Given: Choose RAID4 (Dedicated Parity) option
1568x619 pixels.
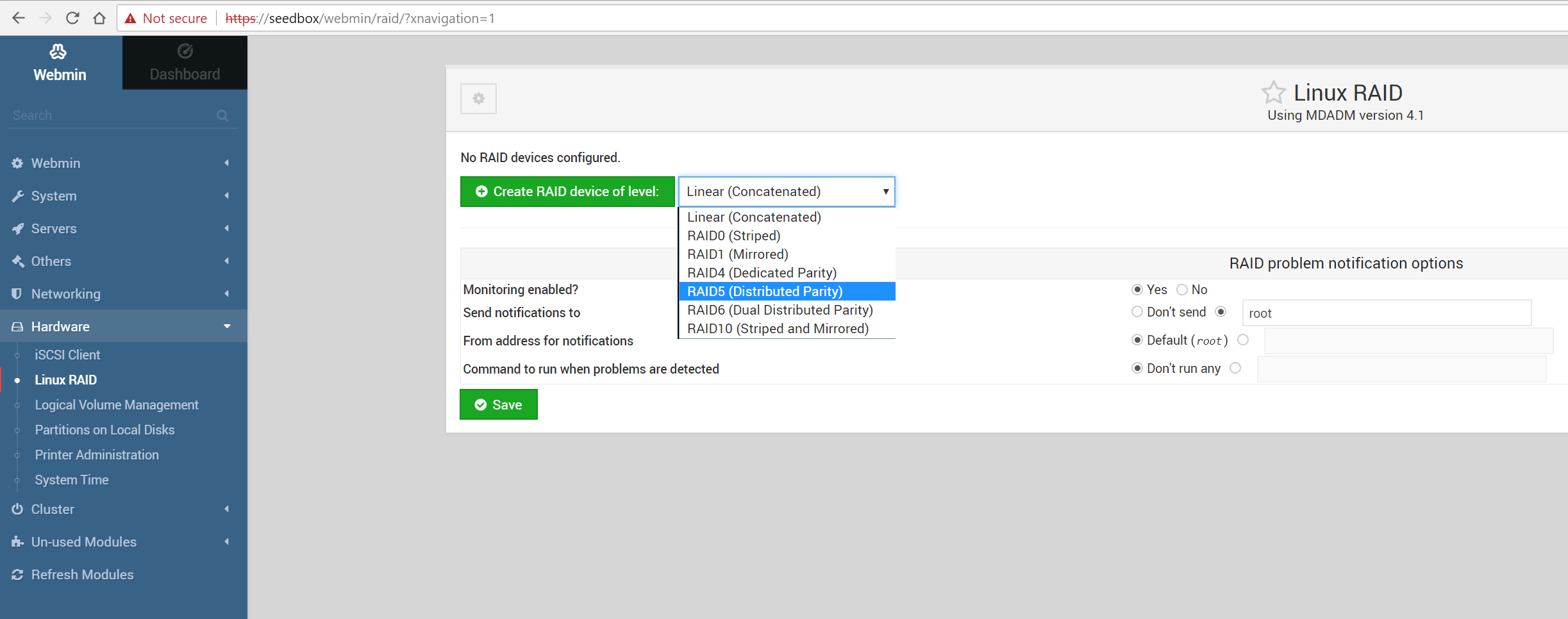Looking at the screenshot, I should coord(787,273).
